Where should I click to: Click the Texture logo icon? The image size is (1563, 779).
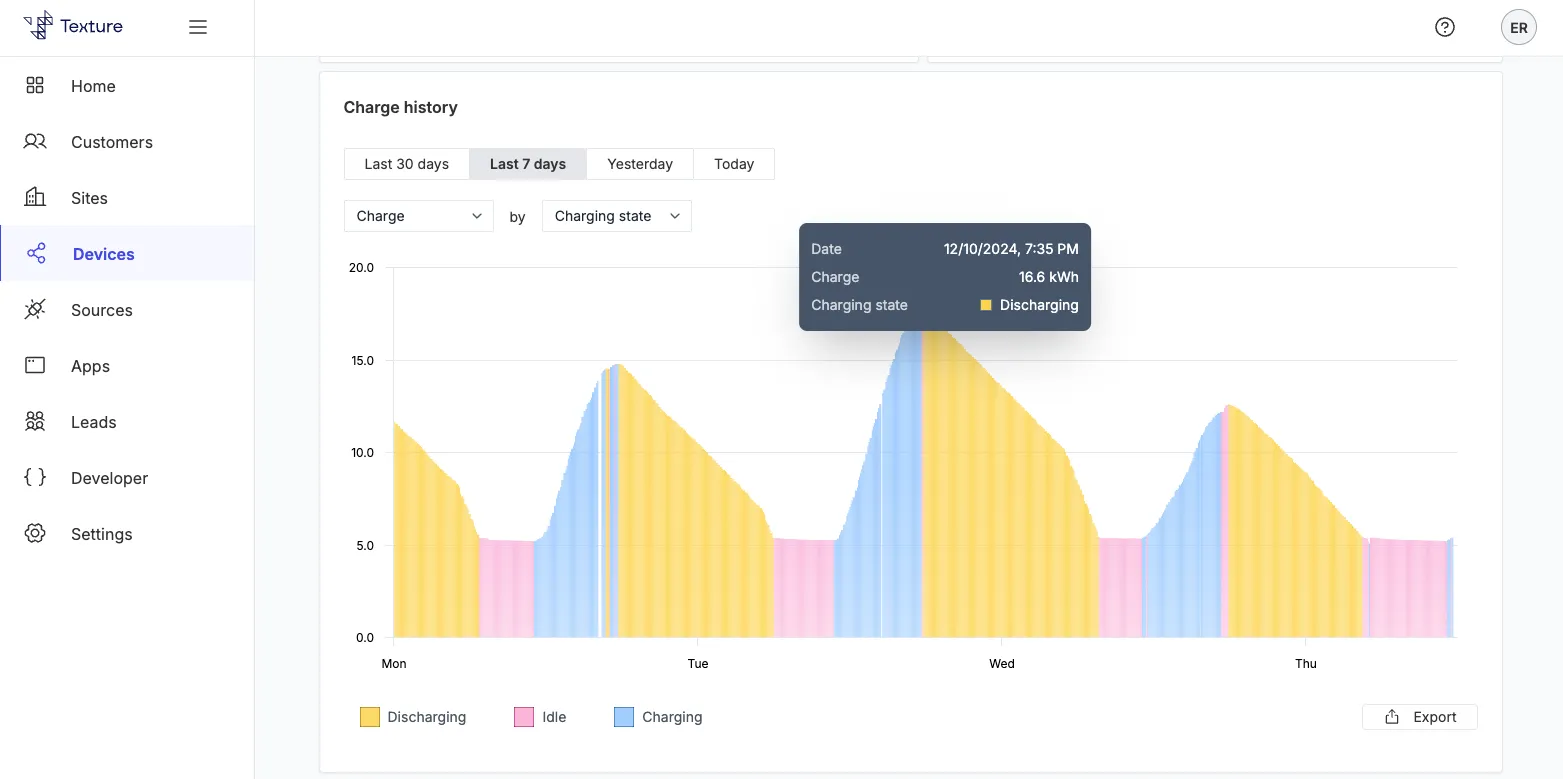pos(38,27)
